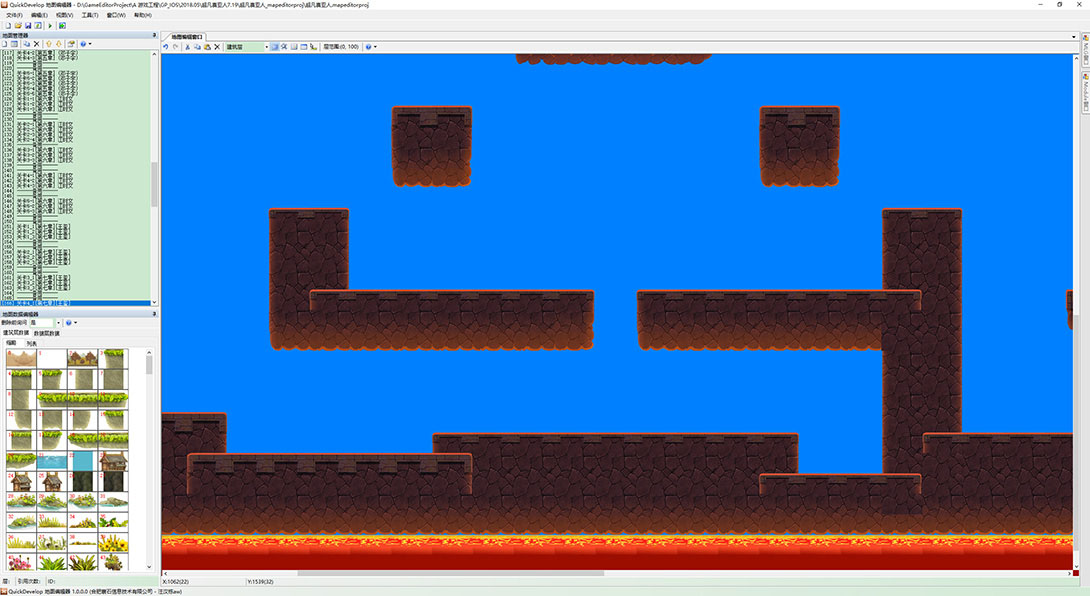Select tile thumbnail number 0 sand mound
1090x596 pixels.
pos(21,358)
